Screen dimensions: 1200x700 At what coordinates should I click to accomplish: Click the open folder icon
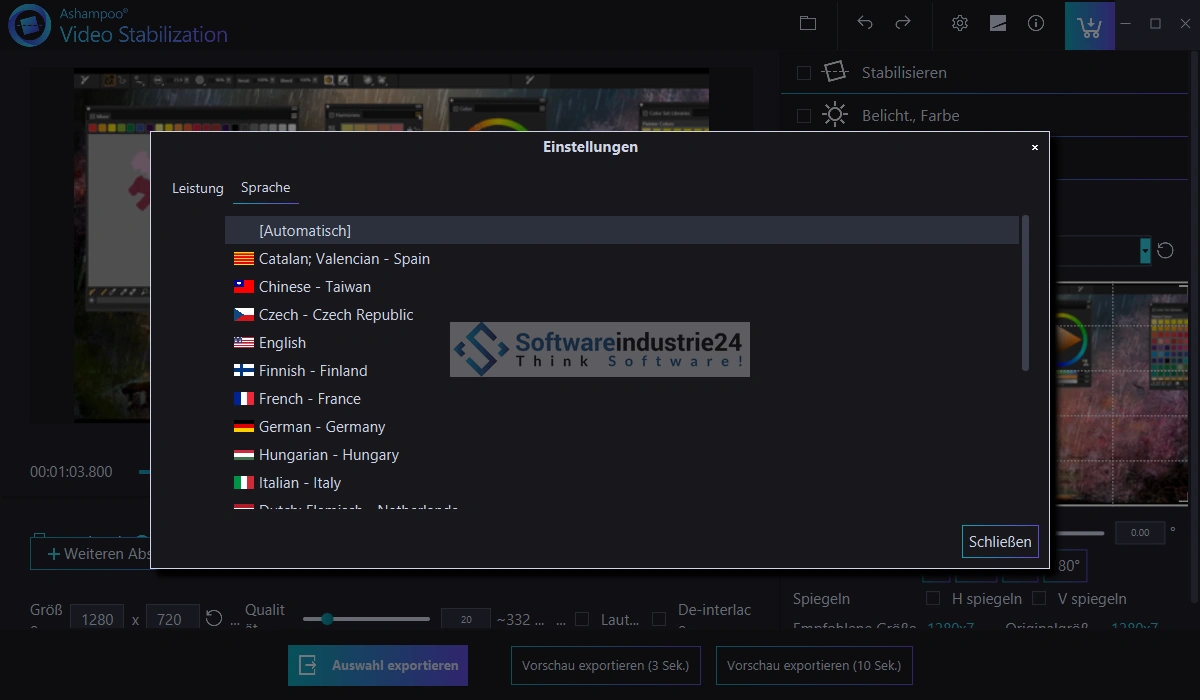tap(808, 23)
